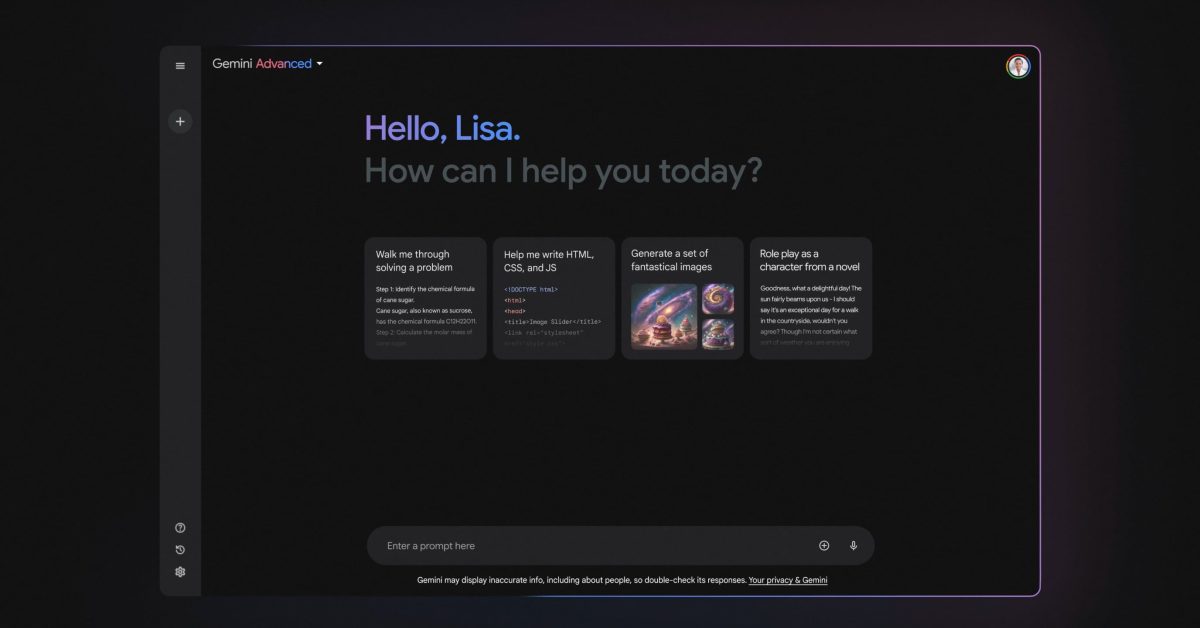
Task: Open Help via the question mark icon
Action: pyautogui.click(x=180, y=527)
